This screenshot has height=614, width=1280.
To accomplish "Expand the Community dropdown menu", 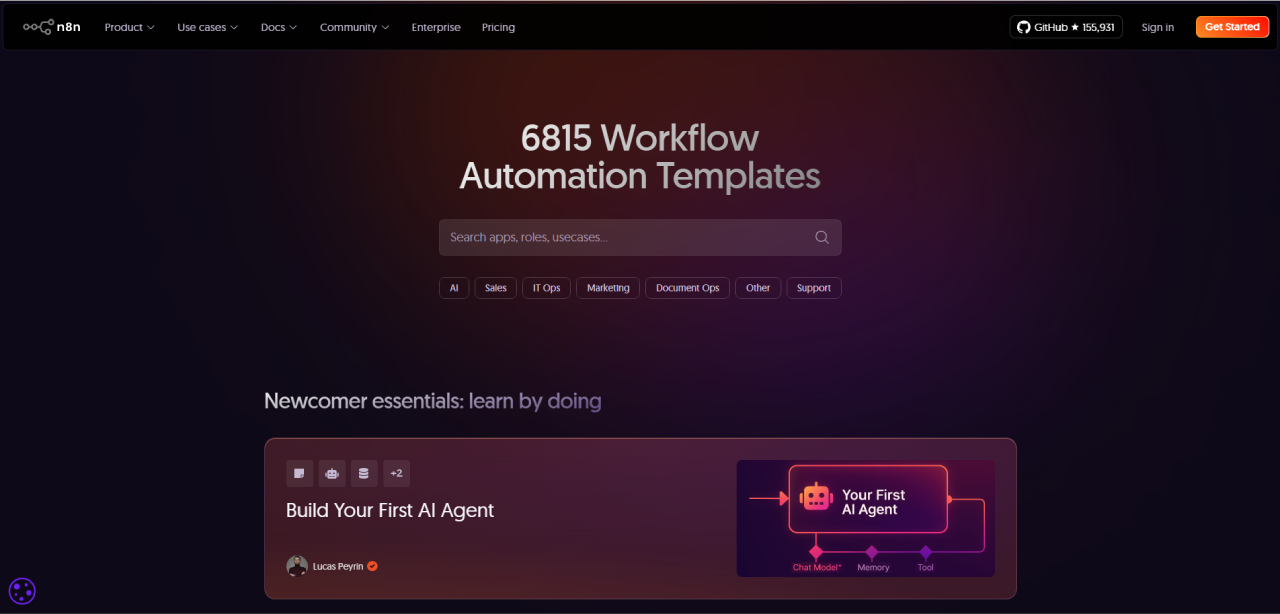I will coord(354,27).
